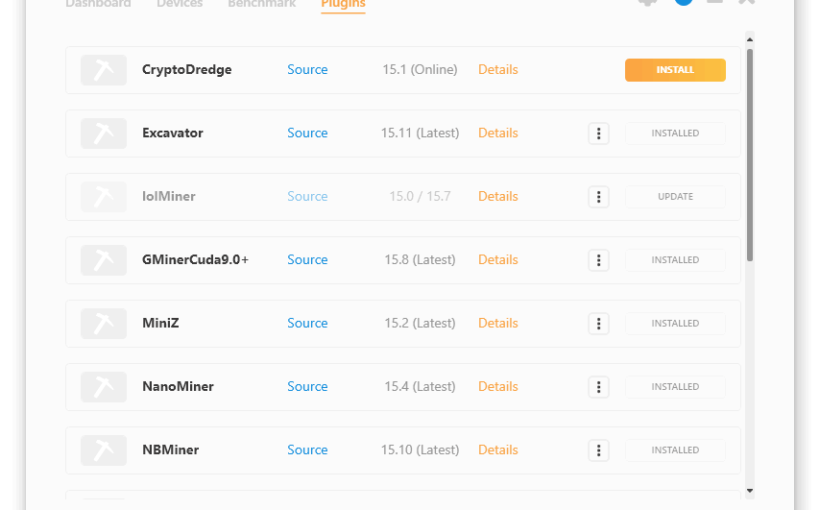Open the Source link for GMinerCuda9.0+

307,260
